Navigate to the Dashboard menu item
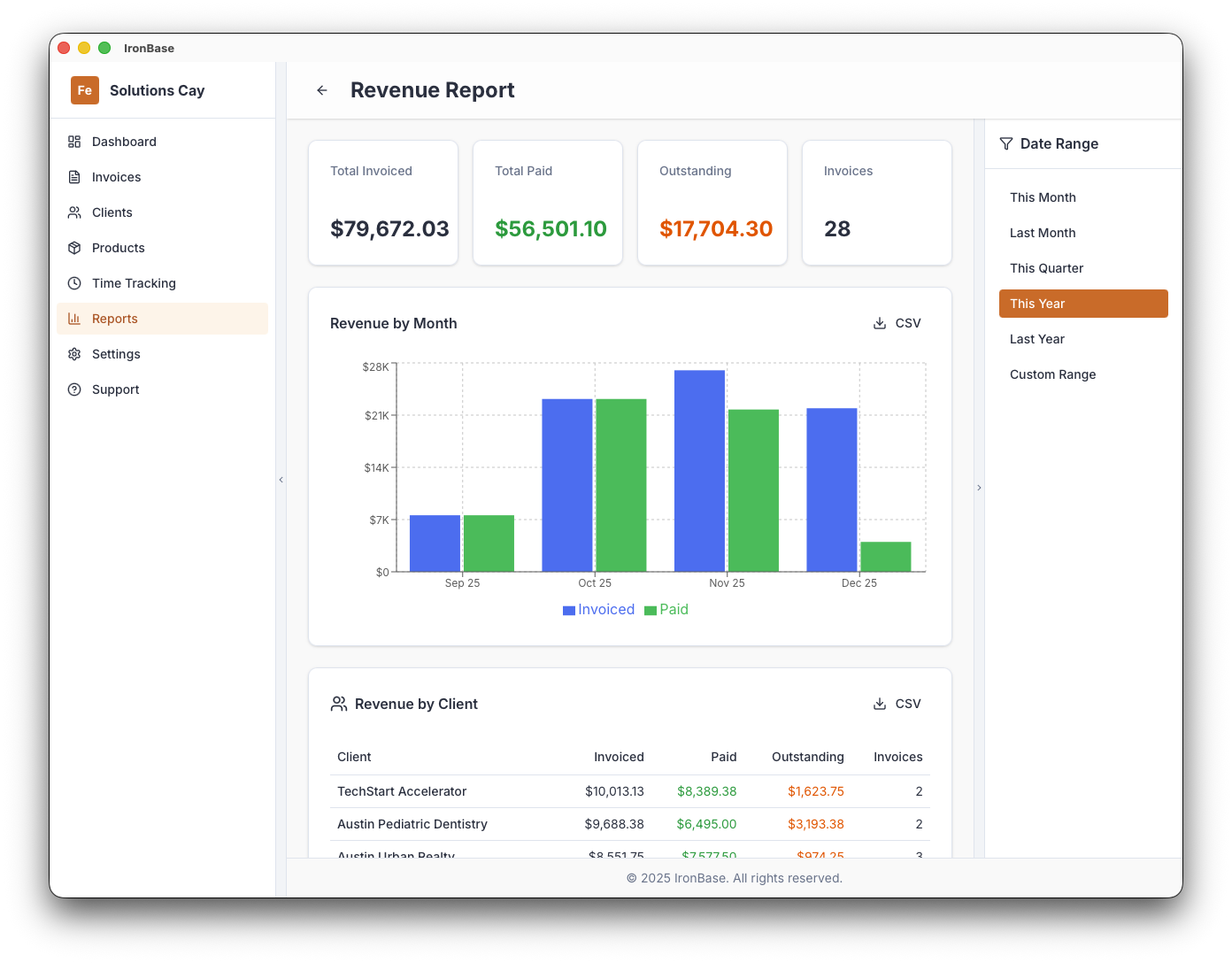 (123, 142)
